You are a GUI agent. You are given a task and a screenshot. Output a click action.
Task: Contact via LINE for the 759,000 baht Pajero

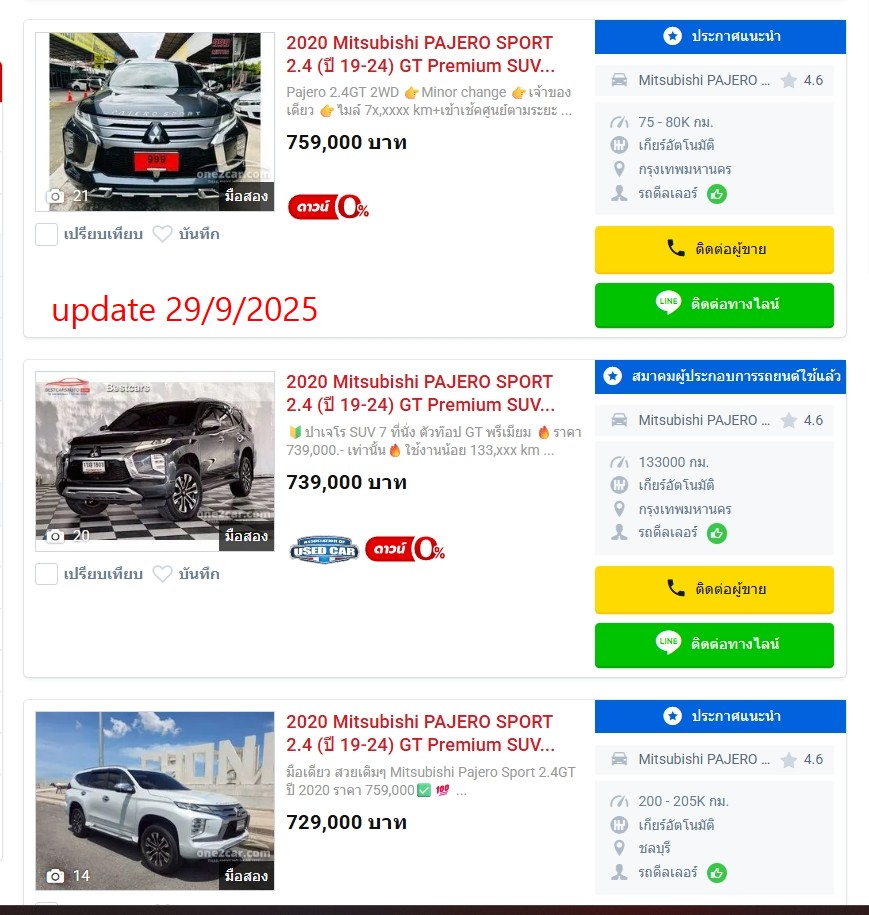(x=714, y=305)
